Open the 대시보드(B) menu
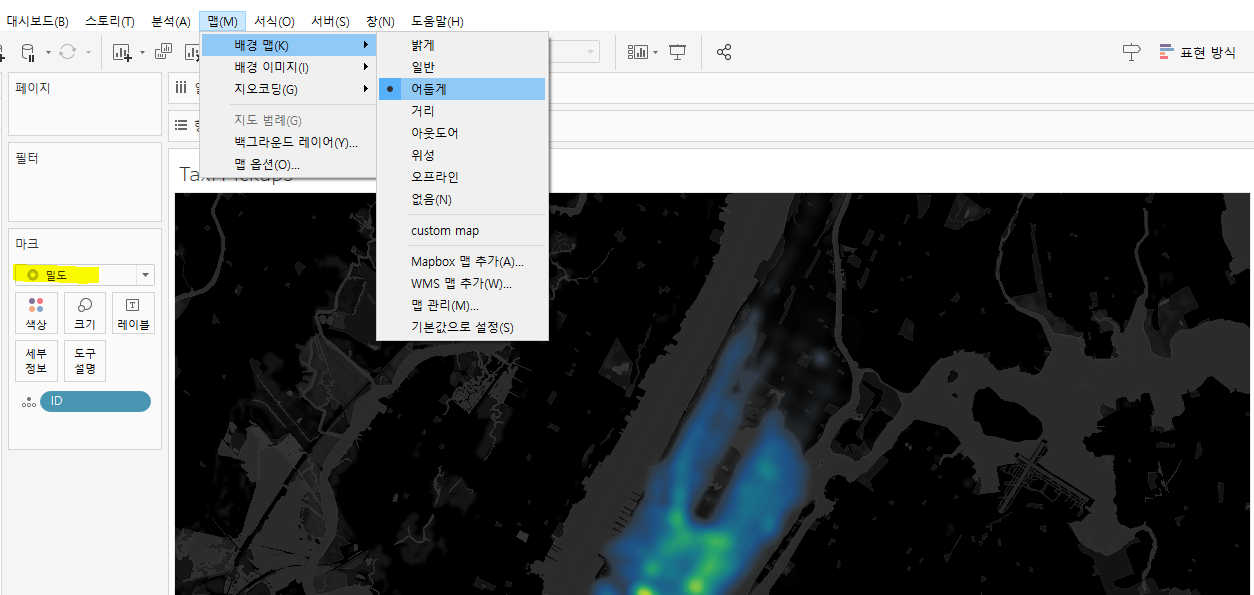1254x595 pixels. point(38,21)
